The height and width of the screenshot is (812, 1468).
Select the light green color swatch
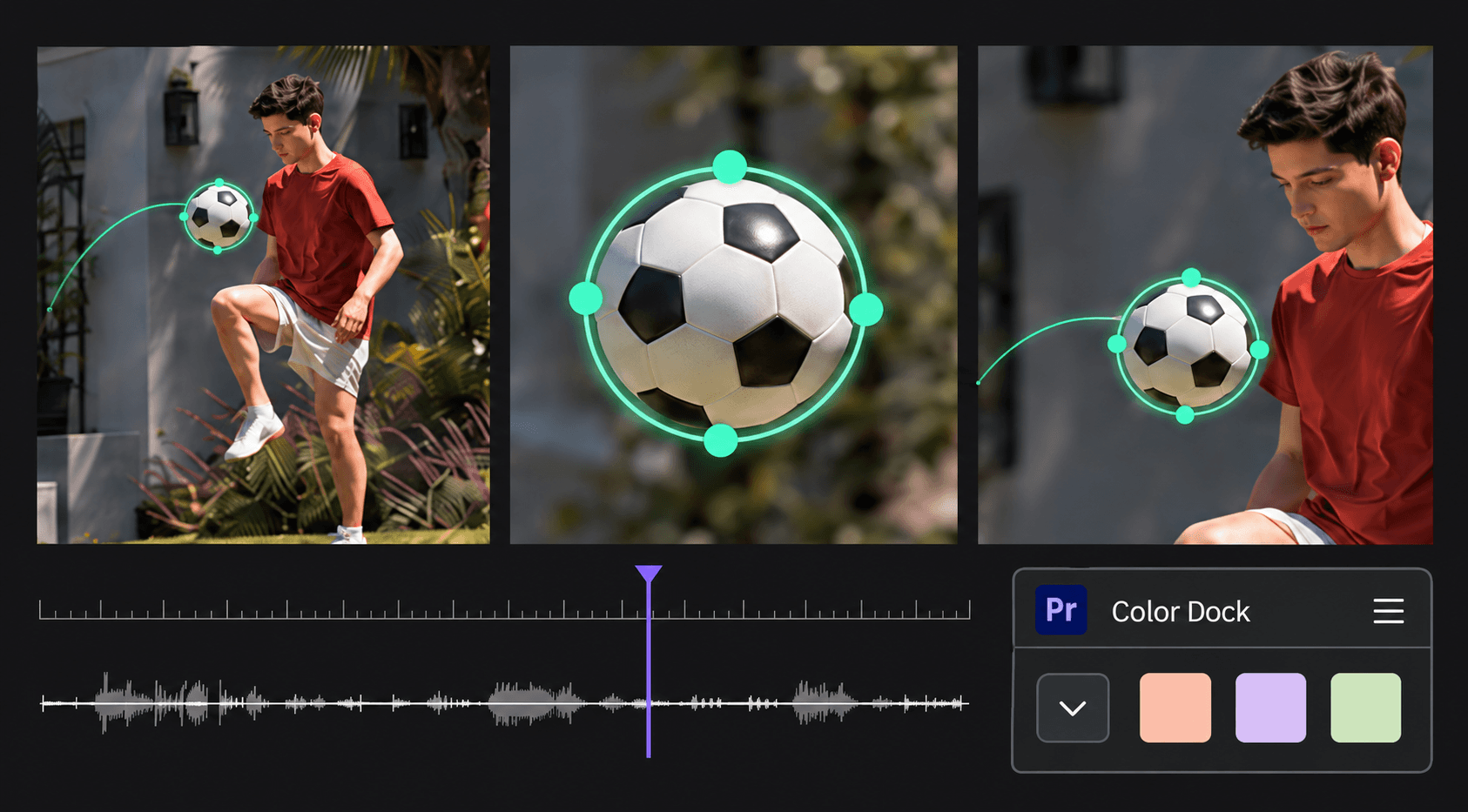coord(1365,708)
